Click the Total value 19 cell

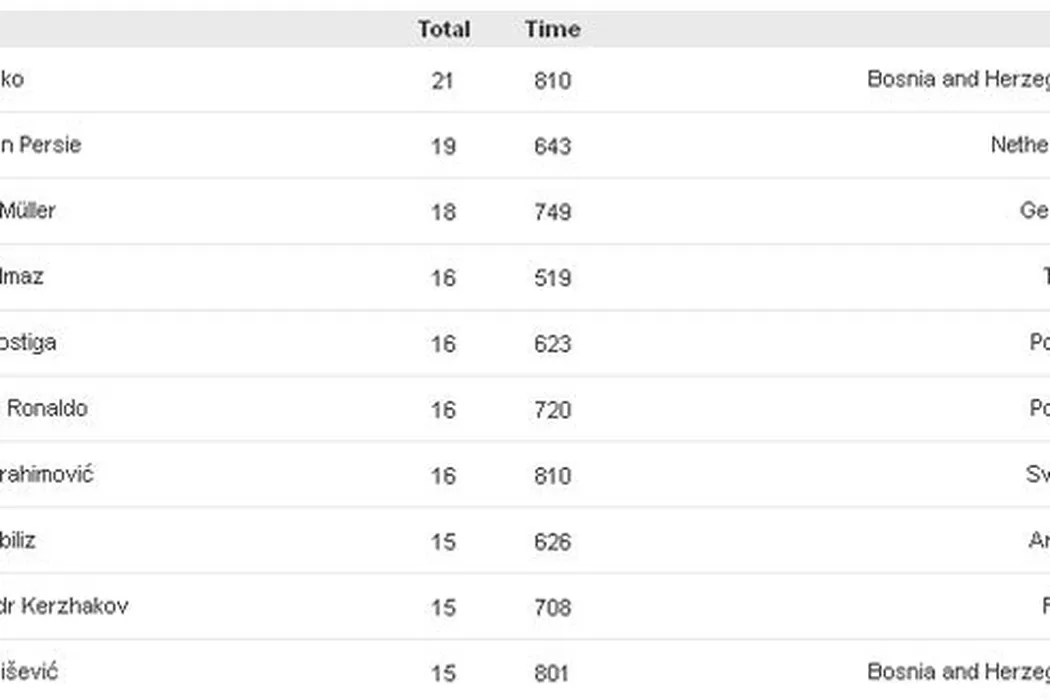pyautogui.click(x=443, y=146)
